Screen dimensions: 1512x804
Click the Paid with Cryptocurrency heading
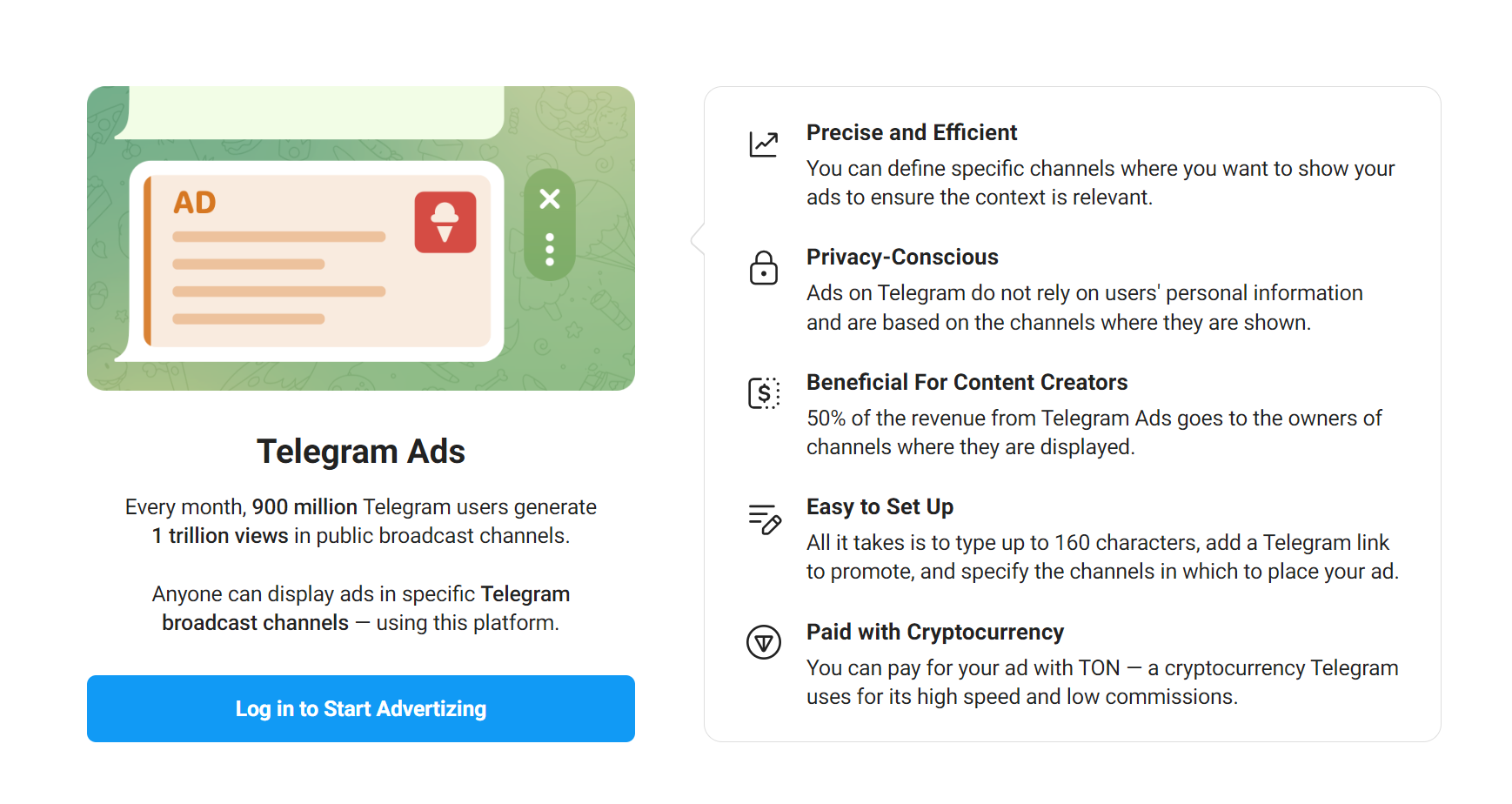tap(935, 632)
